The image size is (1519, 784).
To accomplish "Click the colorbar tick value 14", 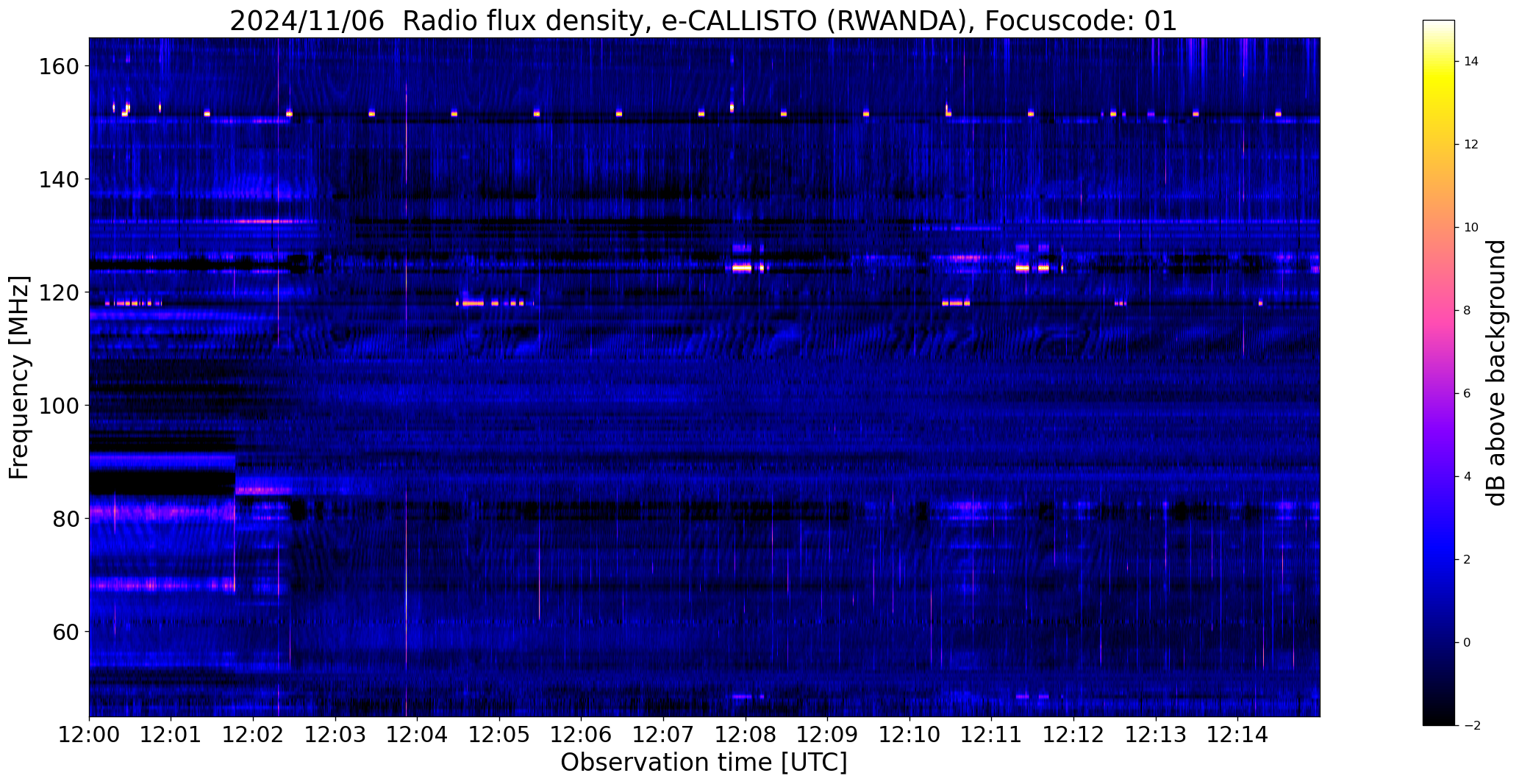I will point(1471,62).
